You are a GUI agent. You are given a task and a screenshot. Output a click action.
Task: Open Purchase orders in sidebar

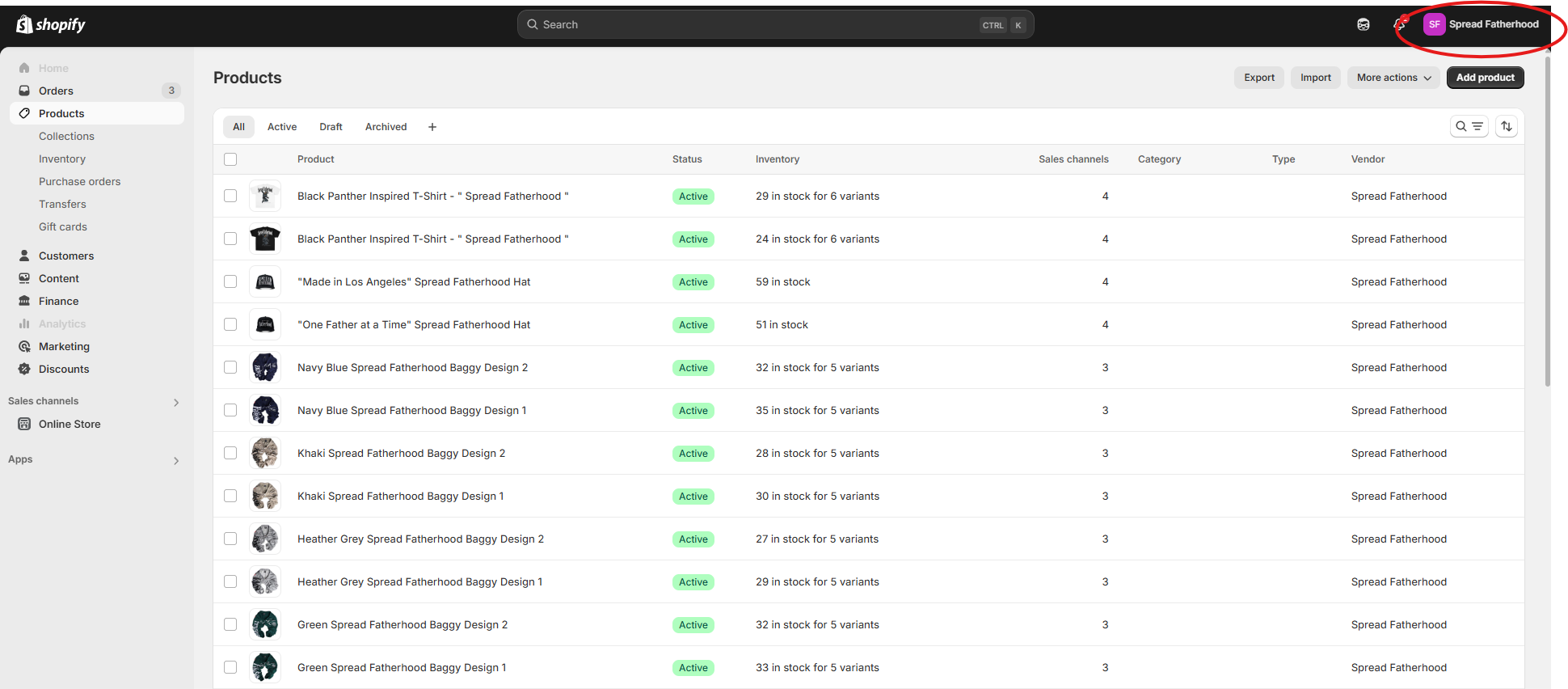[x=79, y=181]
